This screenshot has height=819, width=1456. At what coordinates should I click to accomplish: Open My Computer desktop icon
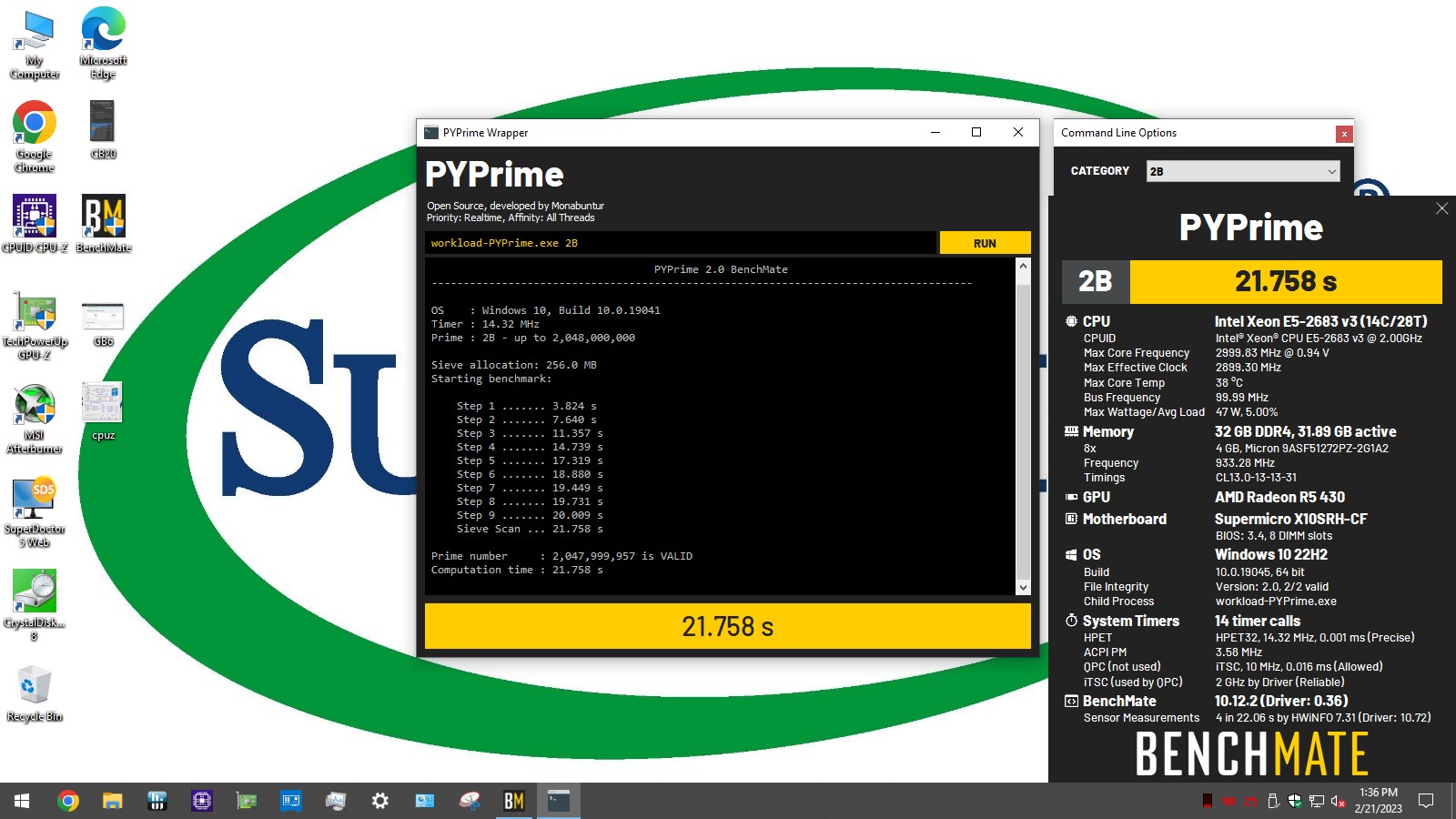(x=35, y=45)
